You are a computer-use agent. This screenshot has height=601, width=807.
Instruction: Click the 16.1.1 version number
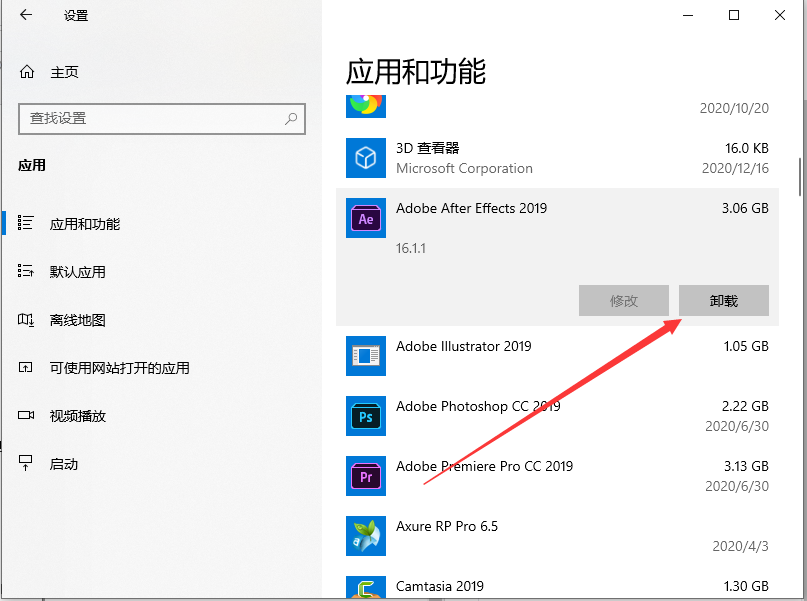coord(411,248)
